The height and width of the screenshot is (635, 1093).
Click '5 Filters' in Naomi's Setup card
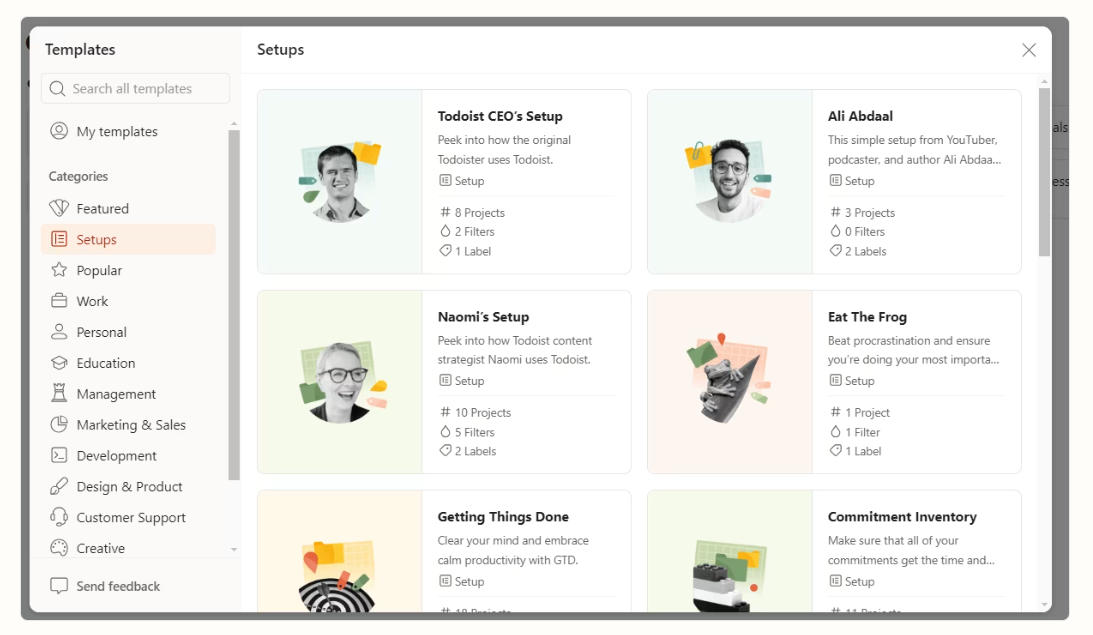[x=475, y=432]
